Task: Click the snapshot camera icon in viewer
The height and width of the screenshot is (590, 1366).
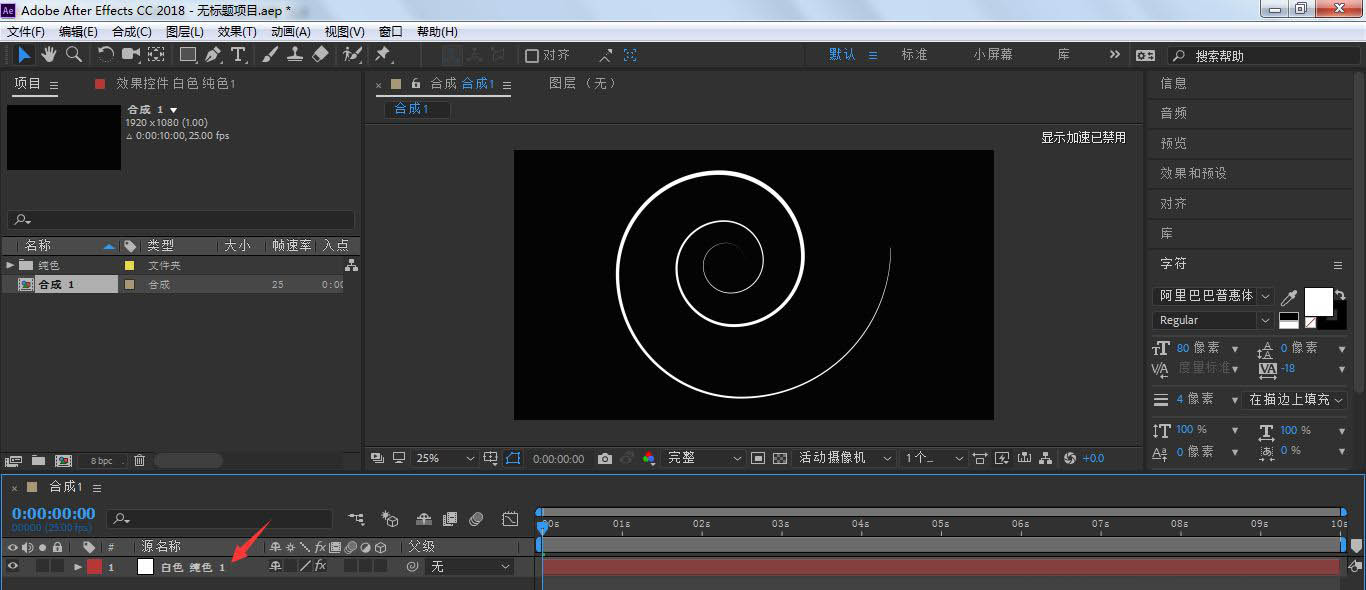Action: coord(605,458)
